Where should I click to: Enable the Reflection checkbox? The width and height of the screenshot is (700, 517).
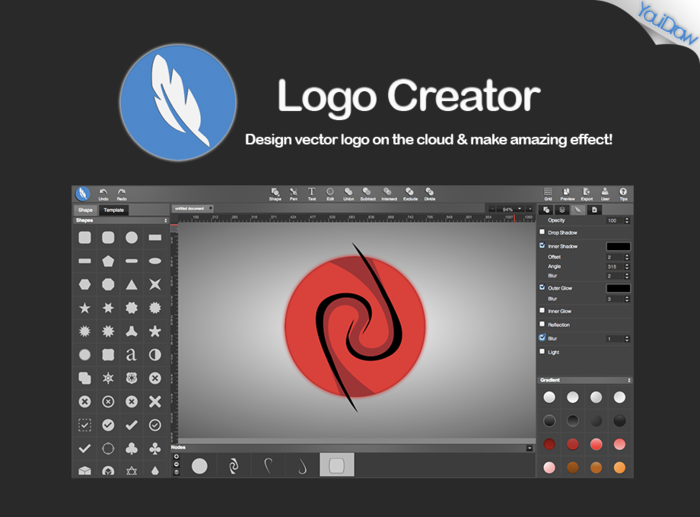click(542, 324)
